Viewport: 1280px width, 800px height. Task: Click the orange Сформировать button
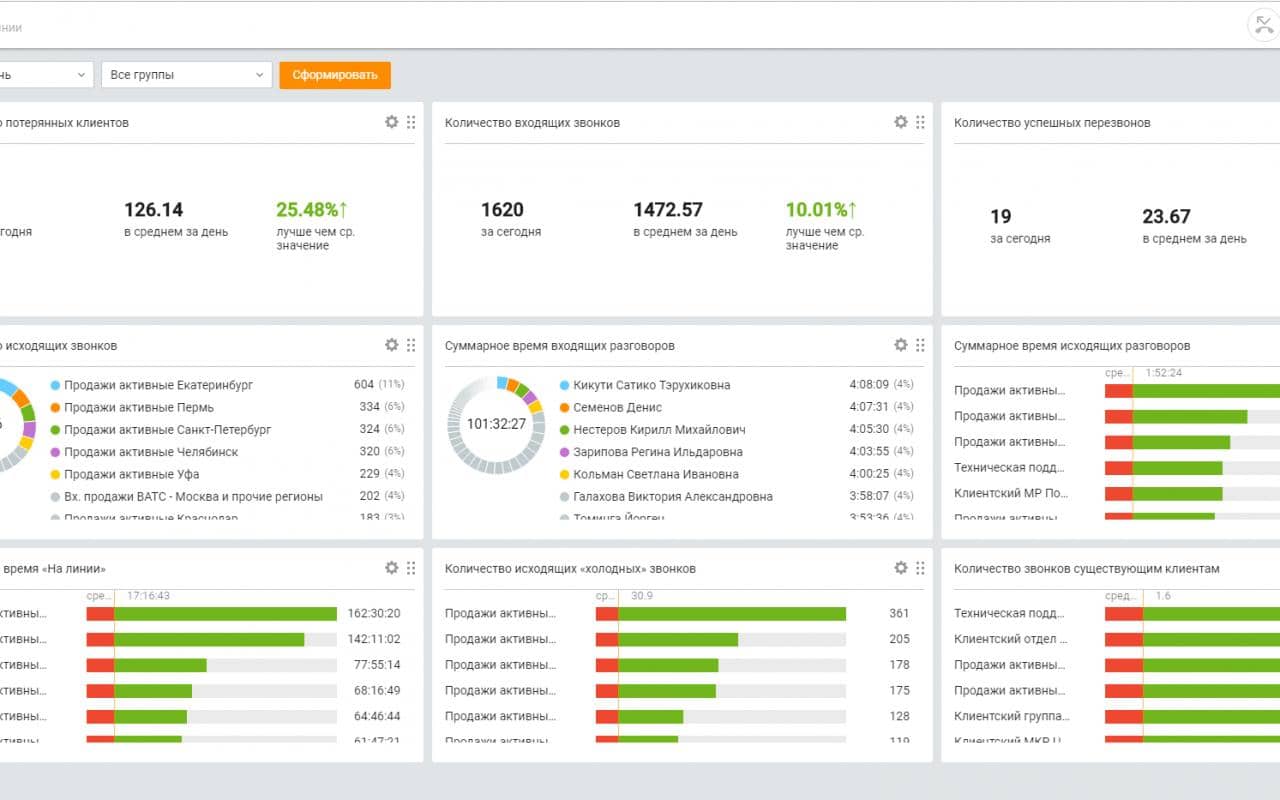(x=335, y=75)
